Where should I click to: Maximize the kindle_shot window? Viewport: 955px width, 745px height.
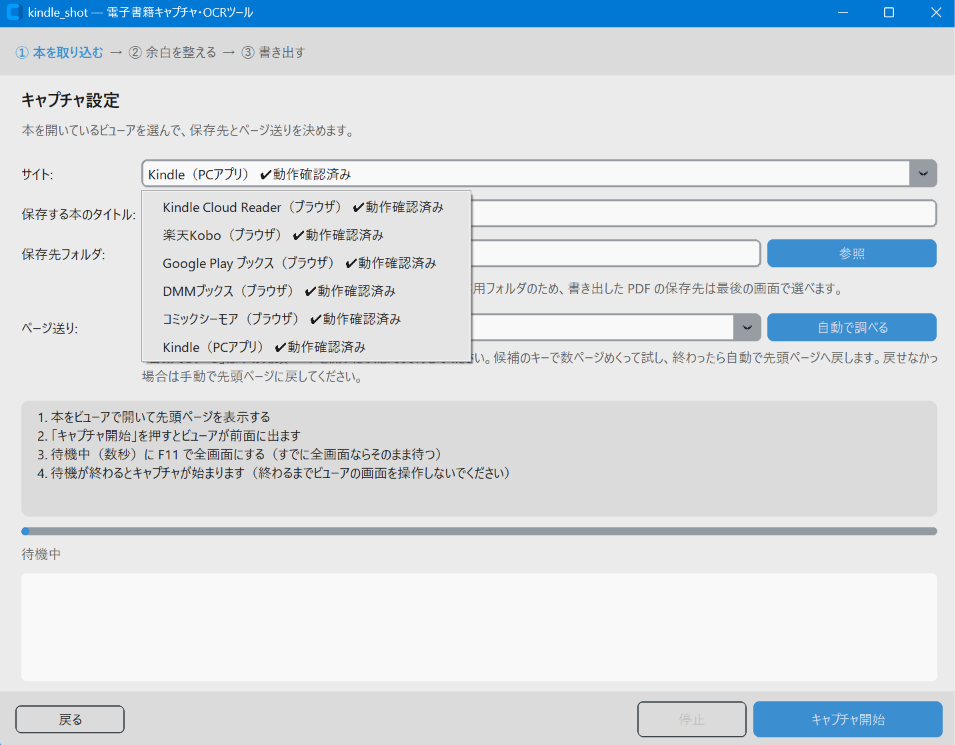pyautogui.click(x=889, y=12)
